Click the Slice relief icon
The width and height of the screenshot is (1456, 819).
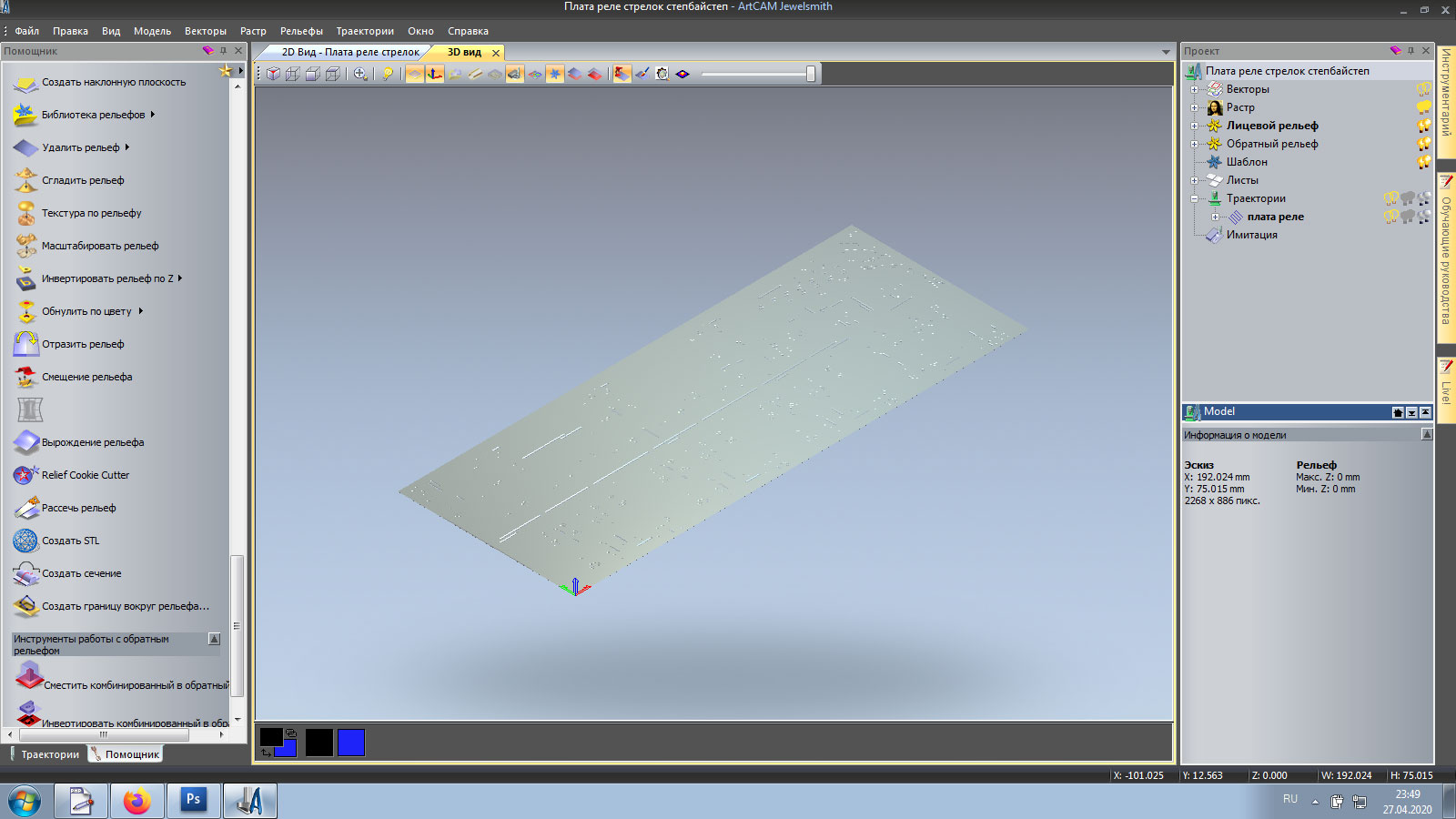tap(26, 508)
